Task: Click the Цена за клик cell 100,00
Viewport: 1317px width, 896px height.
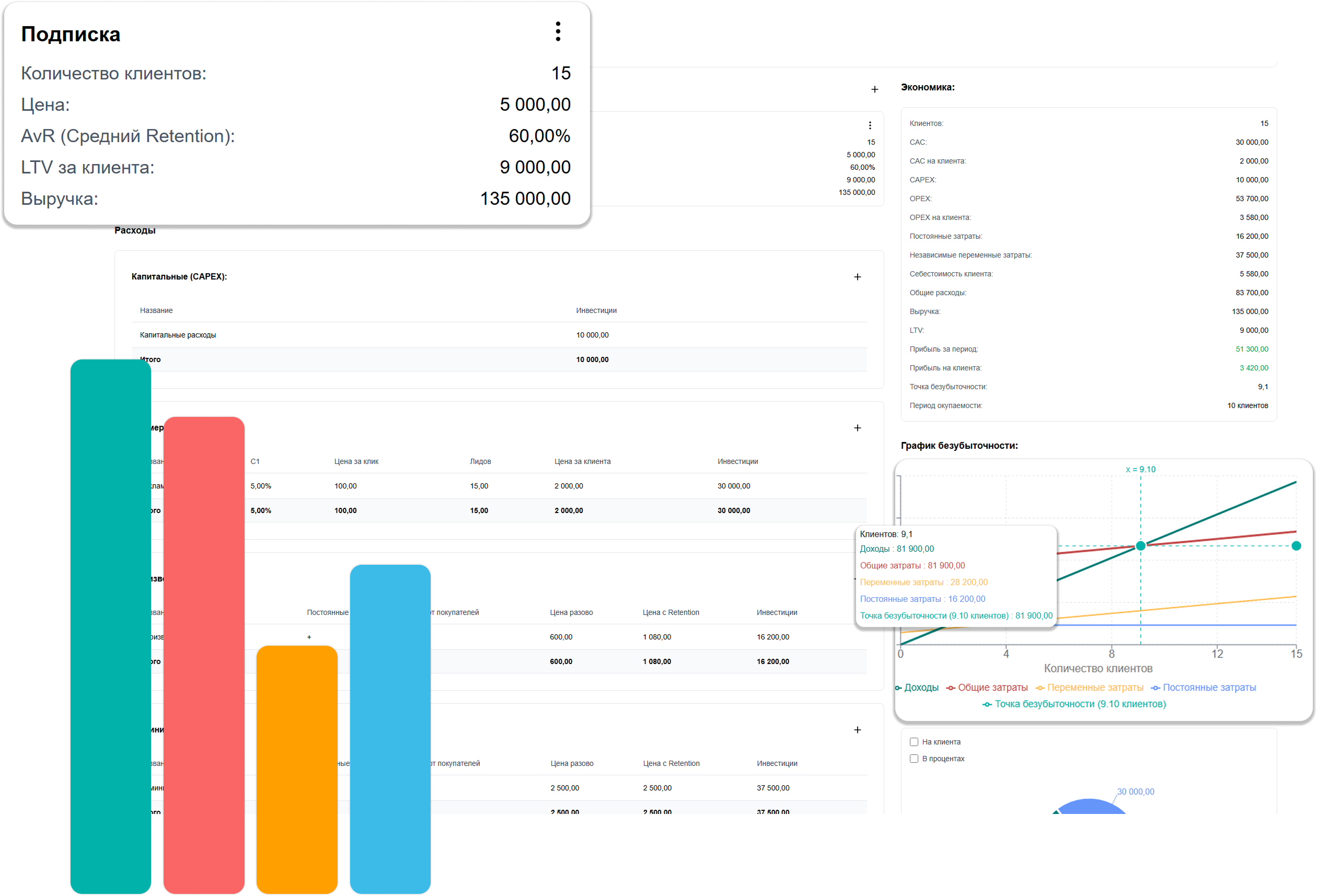Action: pos(345,486)
